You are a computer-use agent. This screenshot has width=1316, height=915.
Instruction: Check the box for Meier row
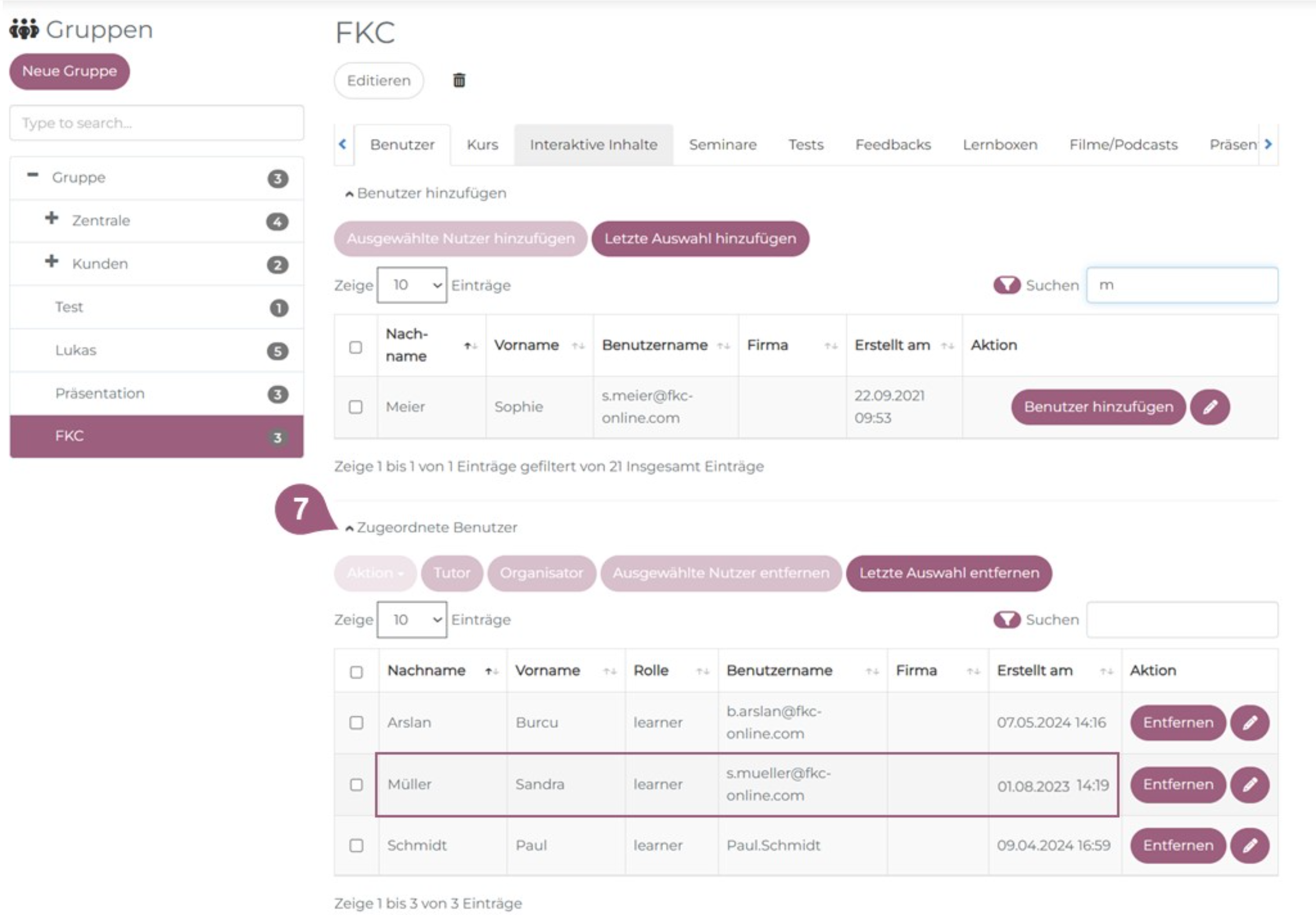355,407
